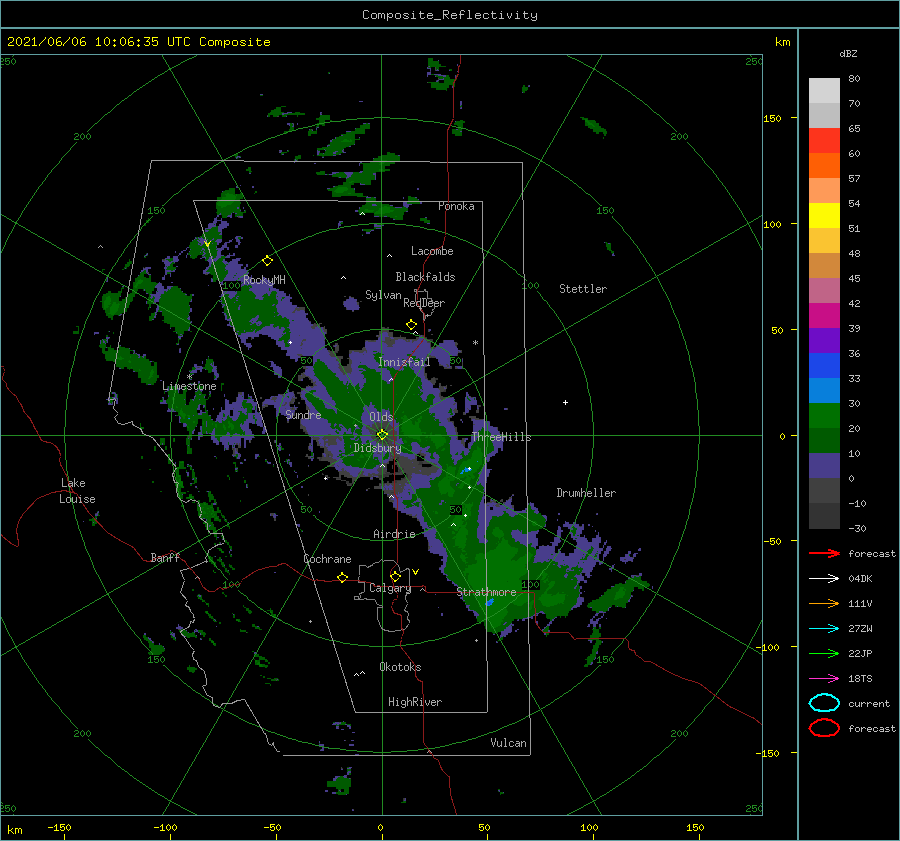Viewport: 900px width, 841px height.
Task: Click the Composite_Reflectivity title
Action: pos(450,15)
